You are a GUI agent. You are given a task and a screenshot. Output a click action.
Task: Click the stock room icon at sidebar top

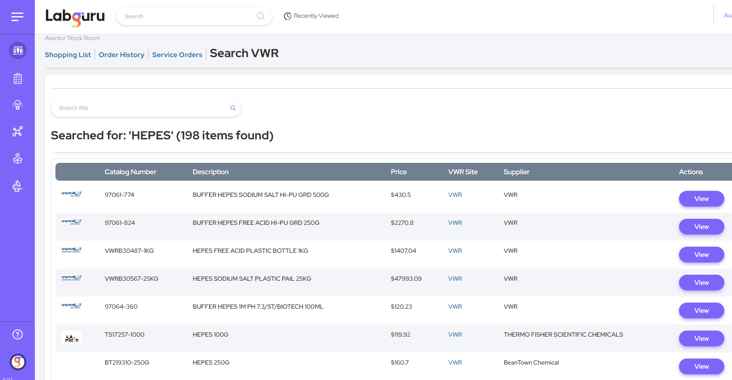pos(18,50)
